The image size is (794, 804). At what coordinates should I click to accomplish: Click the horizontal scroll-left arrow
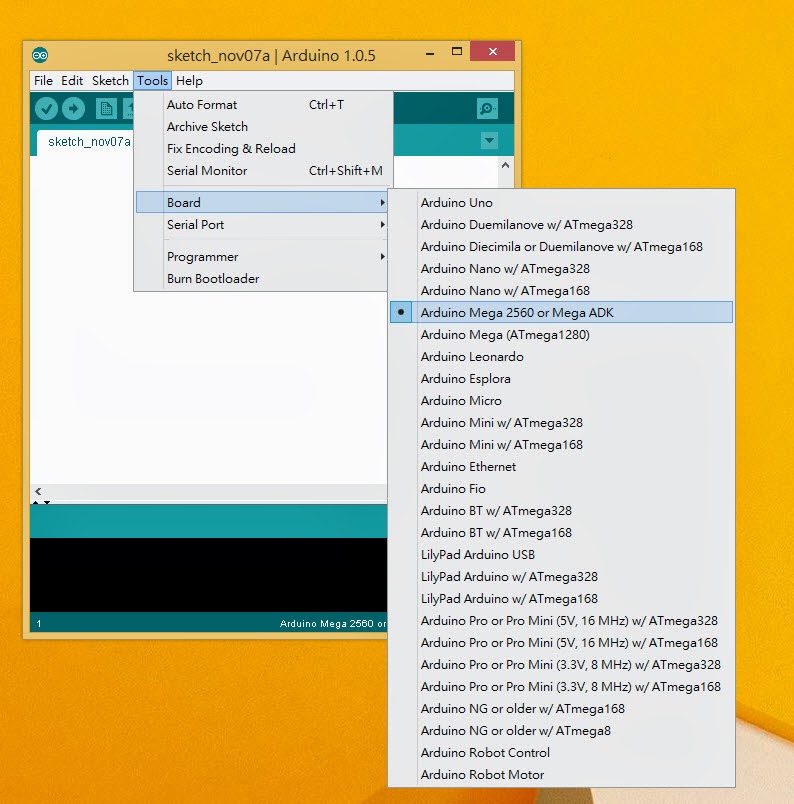click(x=38, y=491)
